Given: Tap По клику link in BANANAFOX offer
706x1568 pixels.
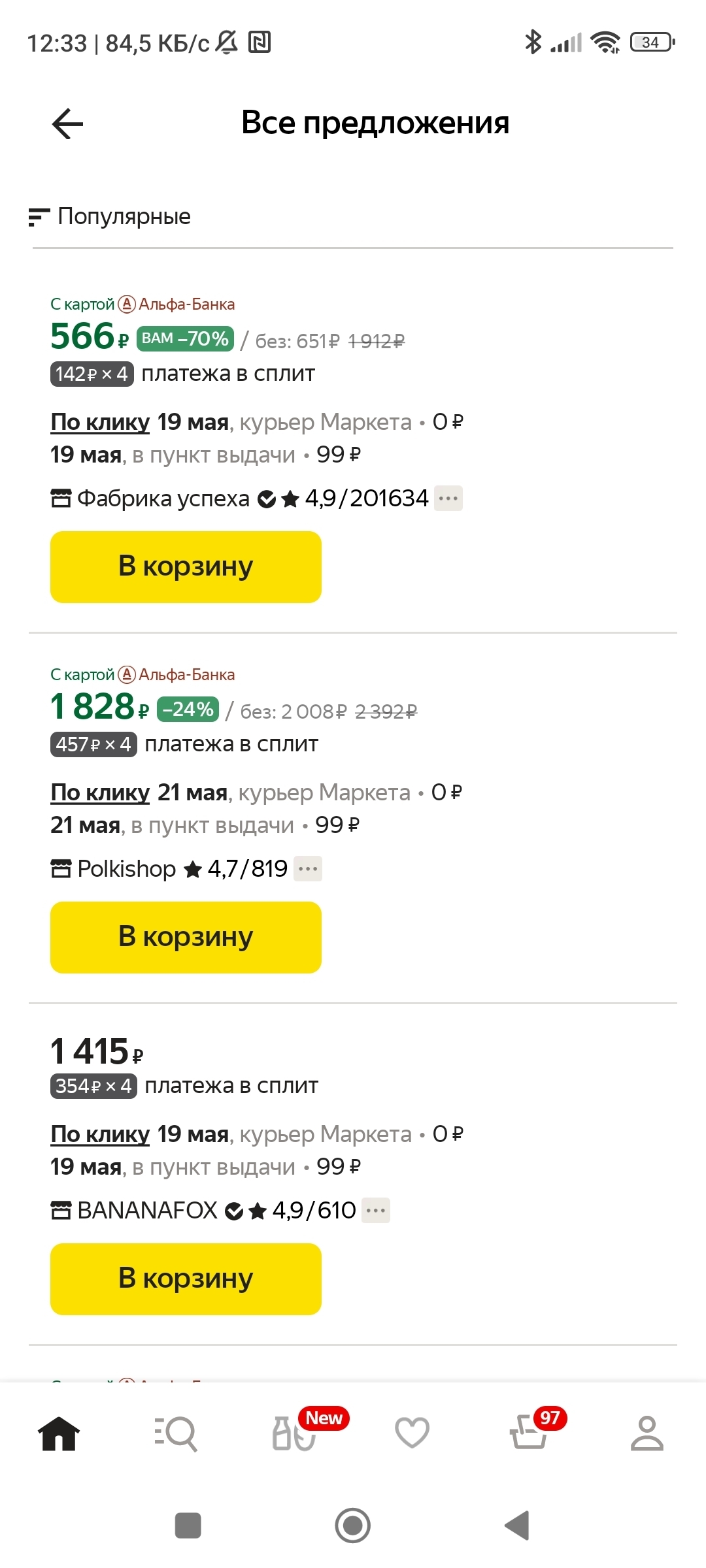Looking at the screenshot, I should 100,1134.
